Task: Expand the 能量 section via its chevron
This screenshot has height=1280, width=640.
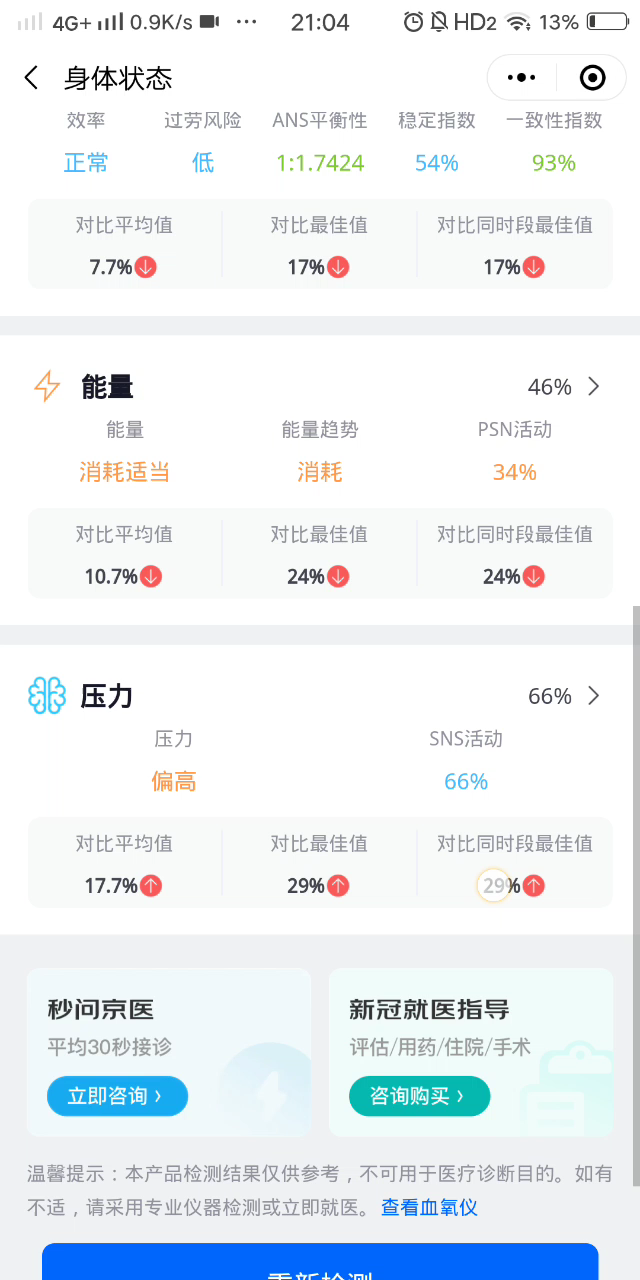Action: point(594,386)
